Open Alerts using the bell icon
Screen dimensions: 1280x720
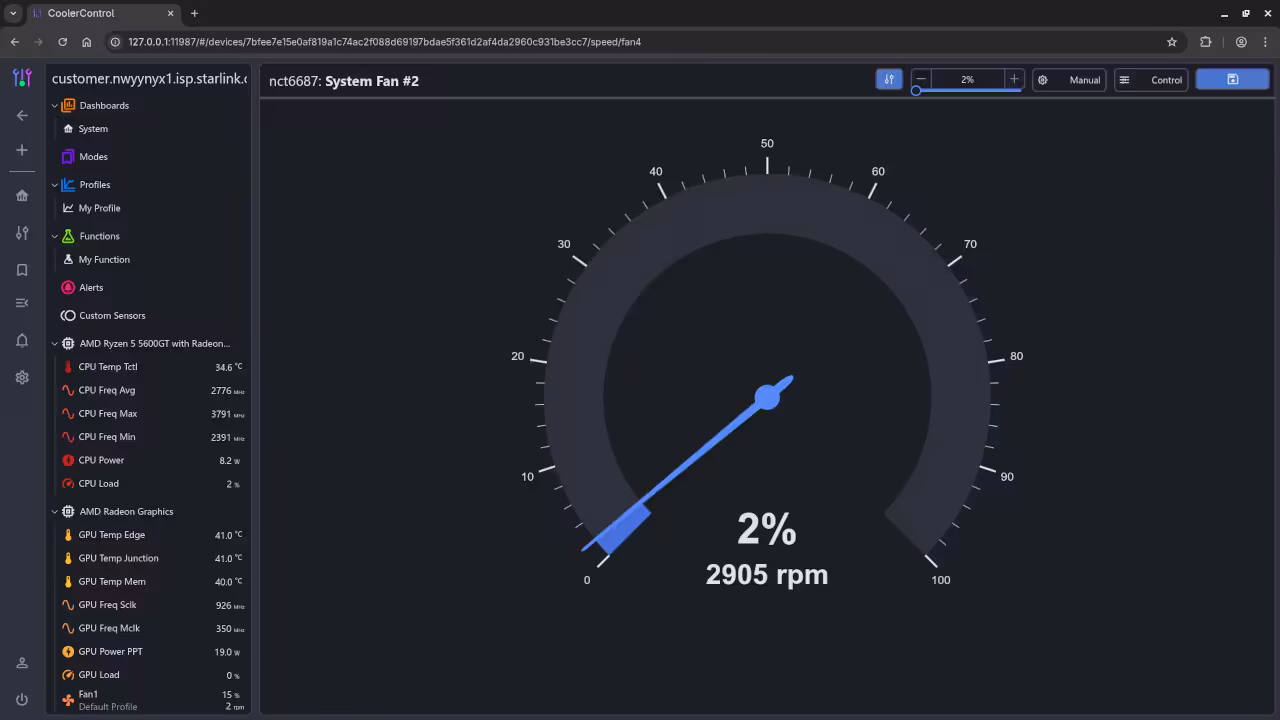tap(22, 340)
